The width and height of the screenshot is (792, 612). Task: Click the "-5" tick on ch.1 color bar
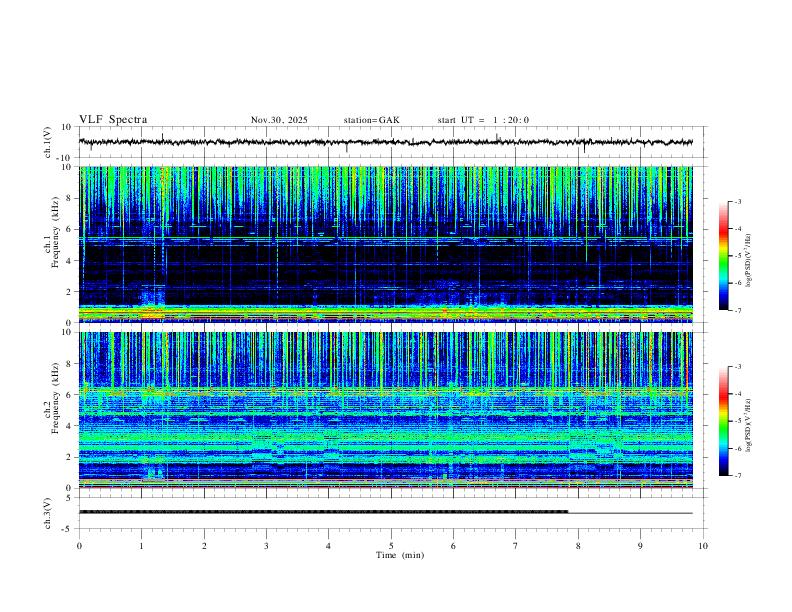[738, 256]
